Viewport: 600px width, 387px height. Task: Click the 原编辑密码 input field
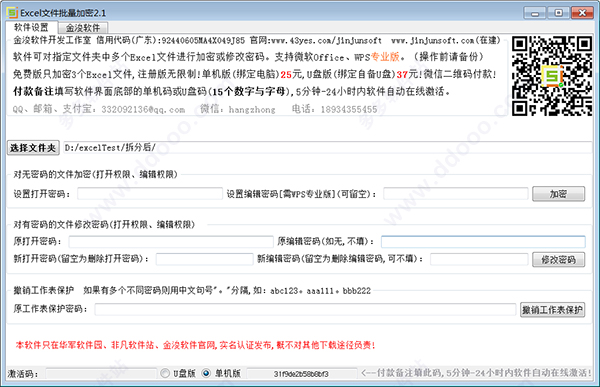point(483,242)
